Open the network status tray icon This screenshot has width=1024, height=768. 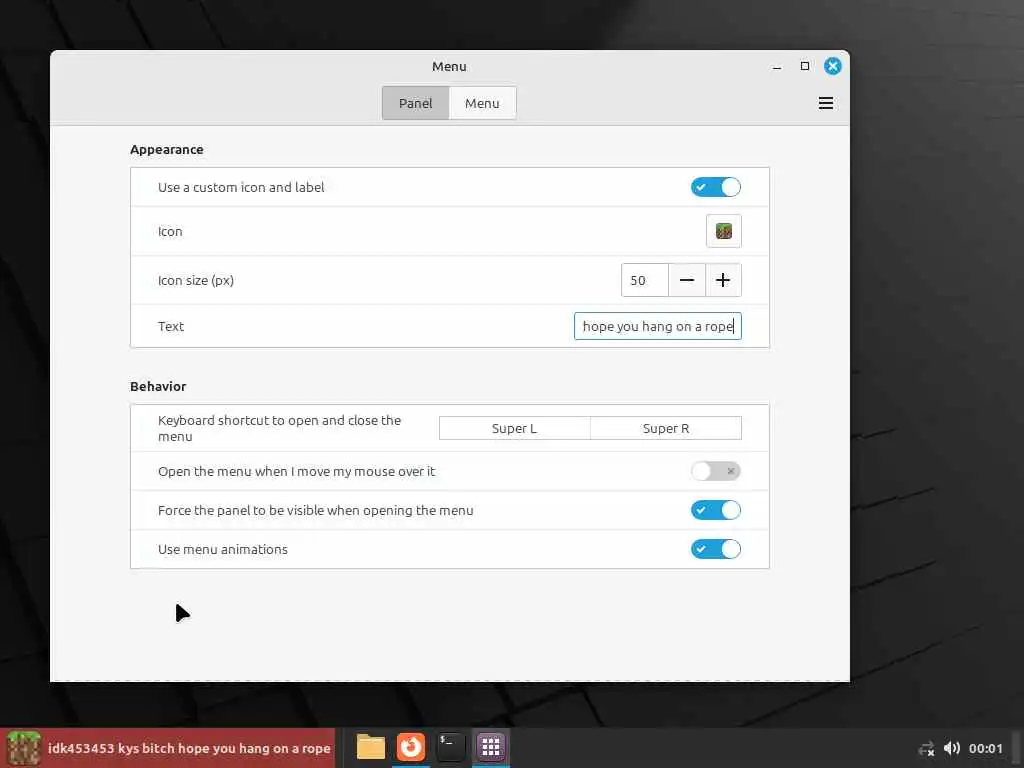[926, 749]
